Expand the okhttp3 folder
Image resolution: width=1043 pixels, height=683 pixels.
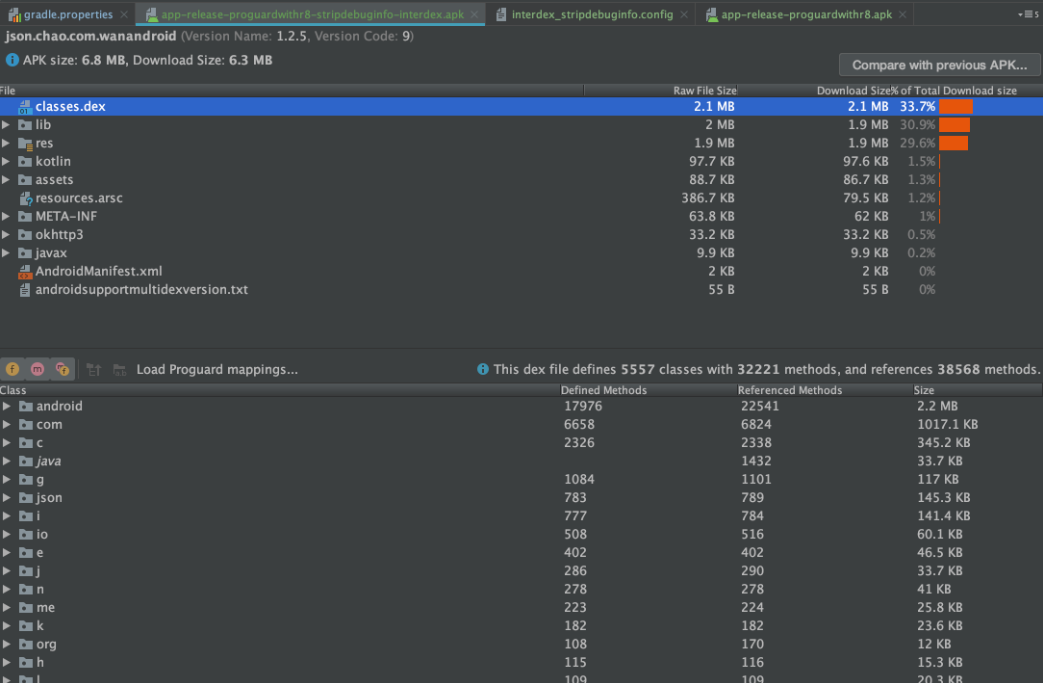point(6,234)
